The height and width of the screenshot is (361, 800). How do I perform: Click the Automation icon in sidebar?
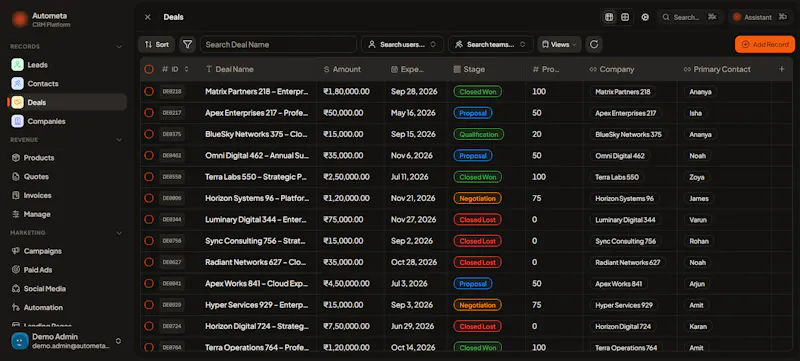click(x=16, y=307)
